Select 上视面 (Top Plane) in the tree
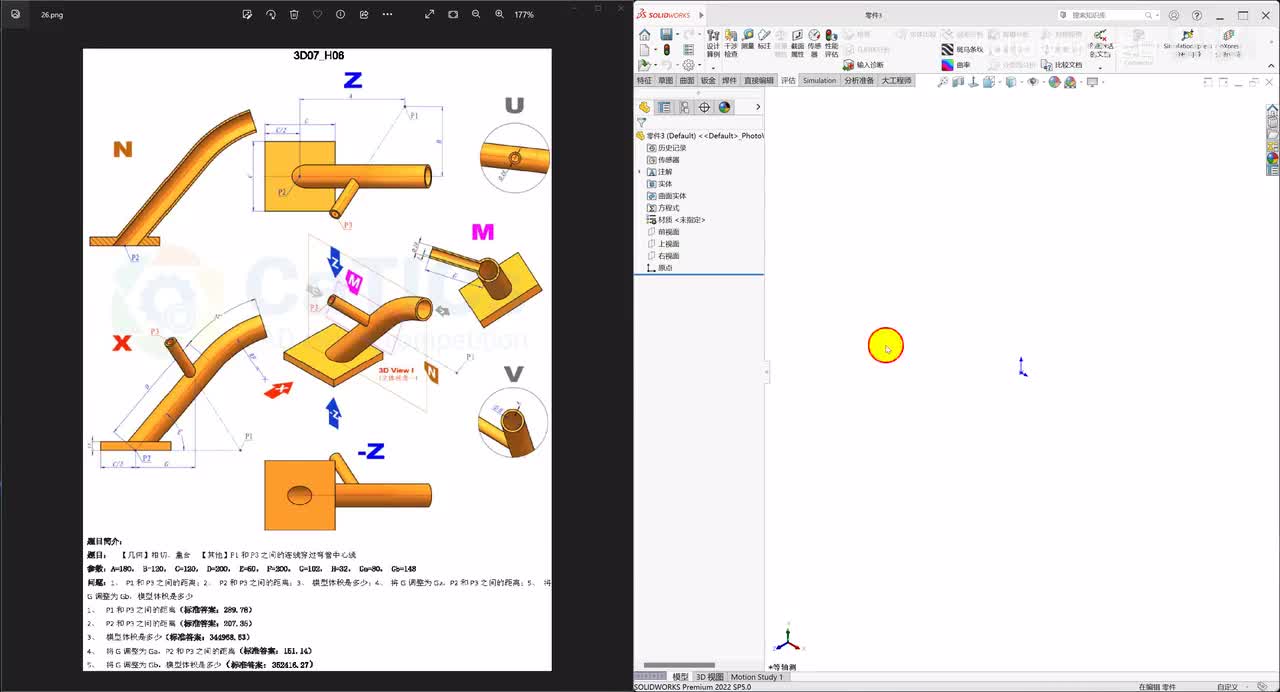1280x692 pixels. [x=663, y=244]
